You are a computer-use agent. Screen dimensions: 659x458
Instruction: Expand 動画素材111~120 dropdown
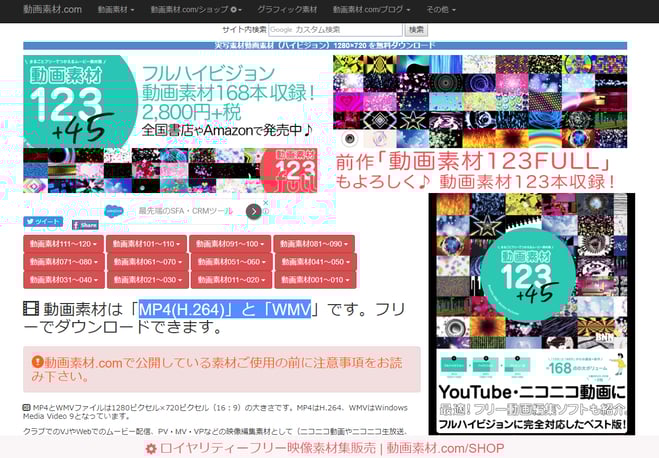coord(63,244)
